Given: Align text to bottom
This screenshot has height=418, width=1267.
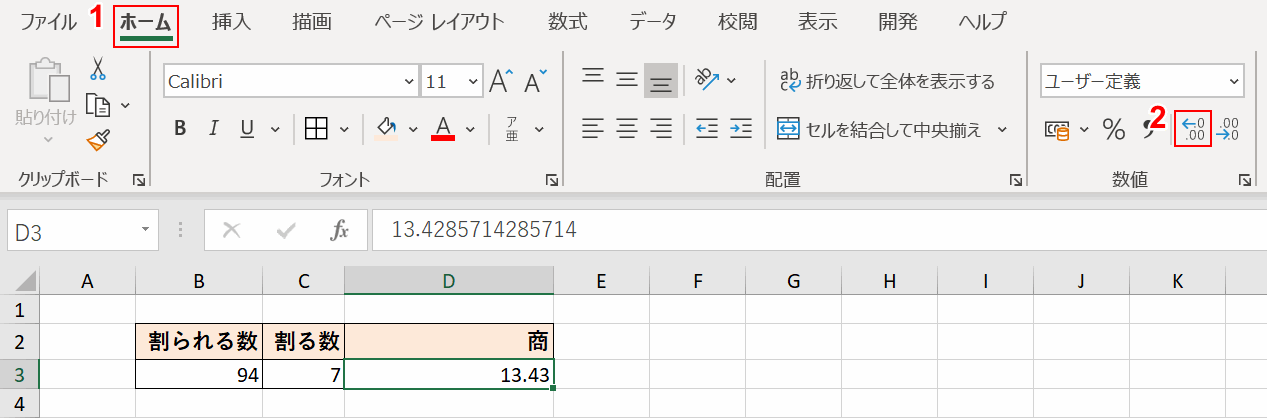Looking at the screenshot, I should (660, 81).
